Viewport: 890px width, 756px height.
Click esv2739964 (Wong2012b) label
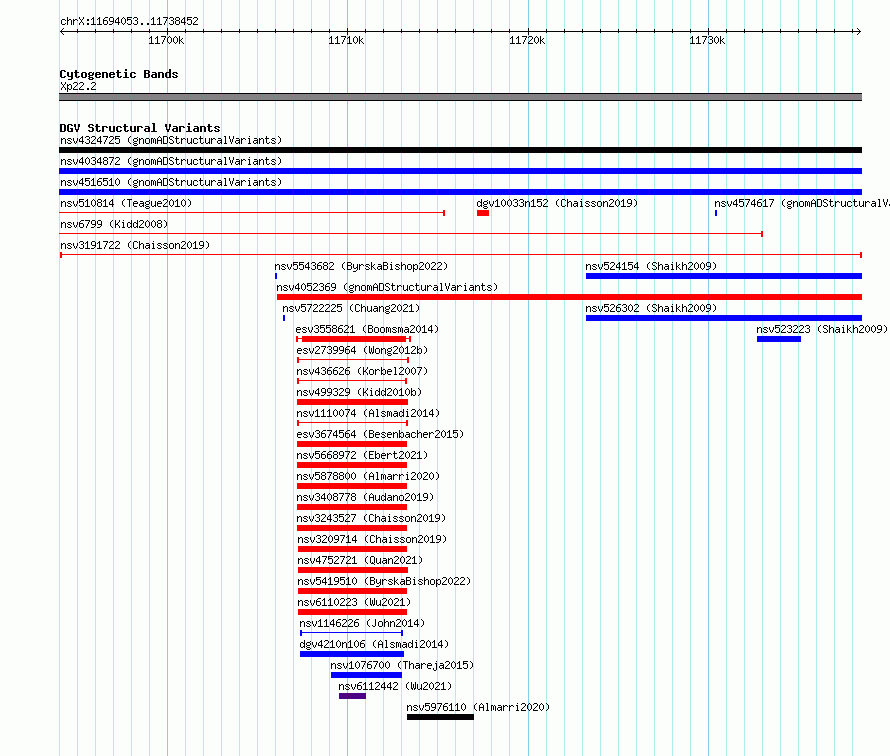362,350
